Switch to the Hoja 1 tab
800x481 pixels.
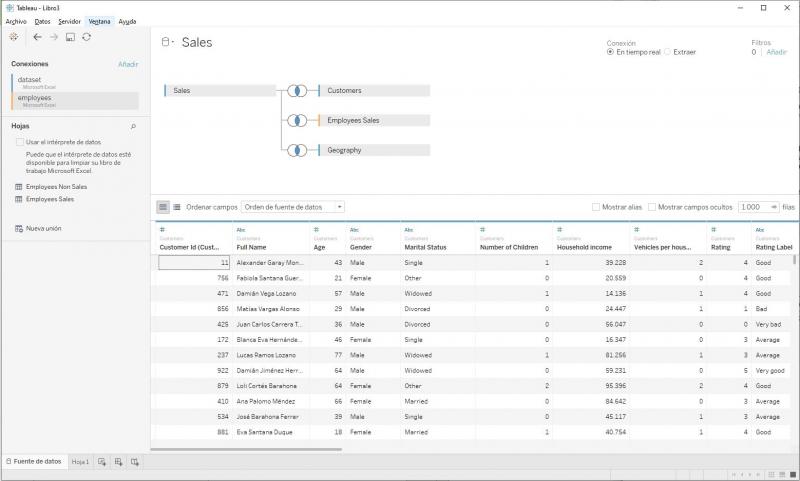pos(80,462)
